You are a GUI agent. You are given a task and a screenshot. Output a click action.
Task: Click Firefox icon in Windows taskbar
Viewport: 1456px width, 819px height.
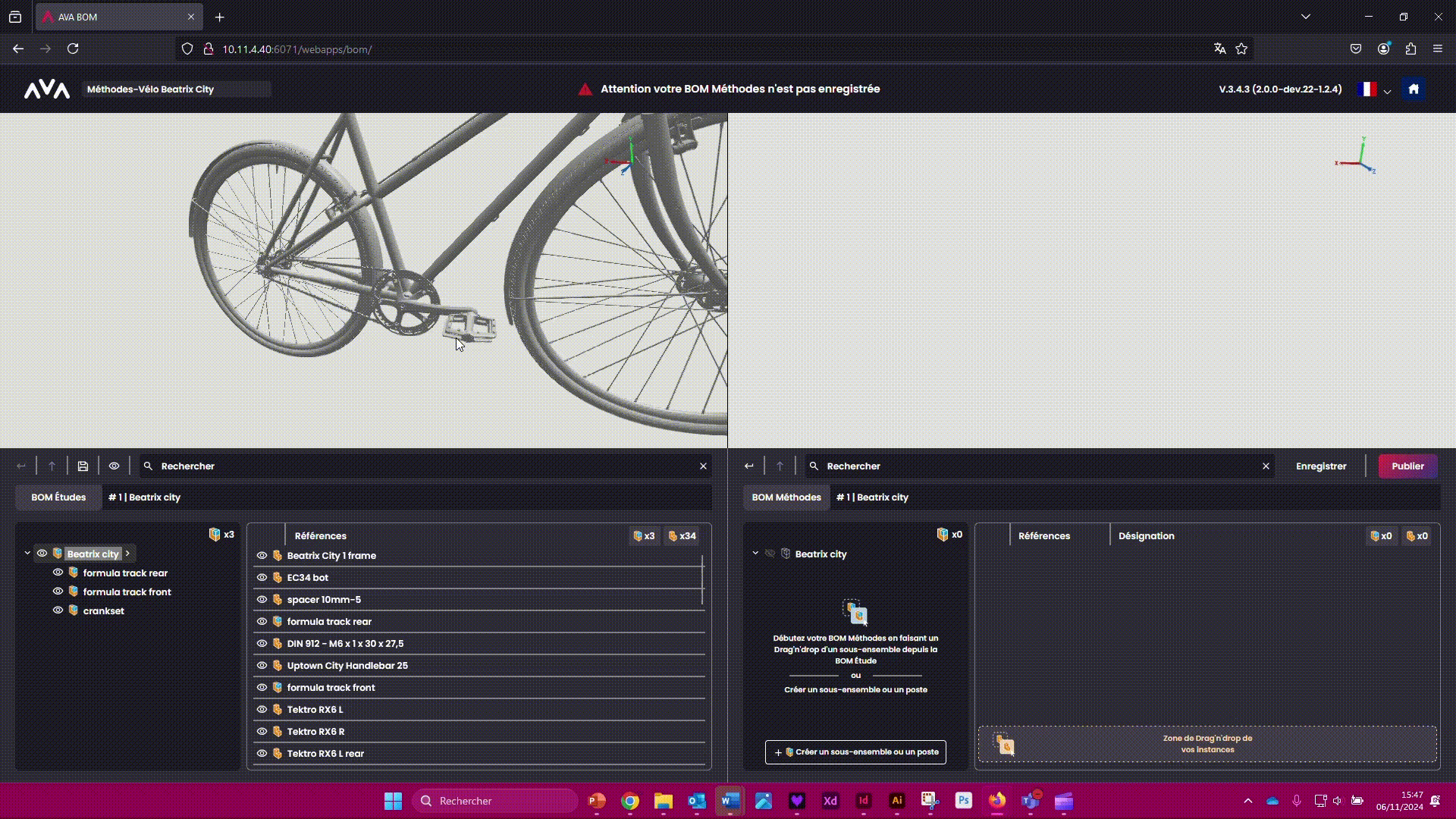click(x=996, y=801)
